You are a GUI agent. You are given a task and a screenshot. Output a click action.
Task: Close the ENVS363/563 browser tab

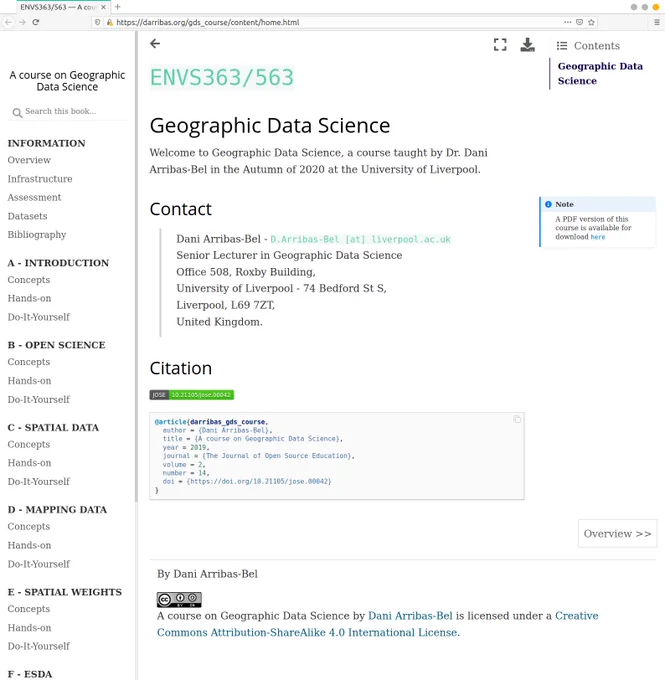pyautogui.click(x=103, y=7)
